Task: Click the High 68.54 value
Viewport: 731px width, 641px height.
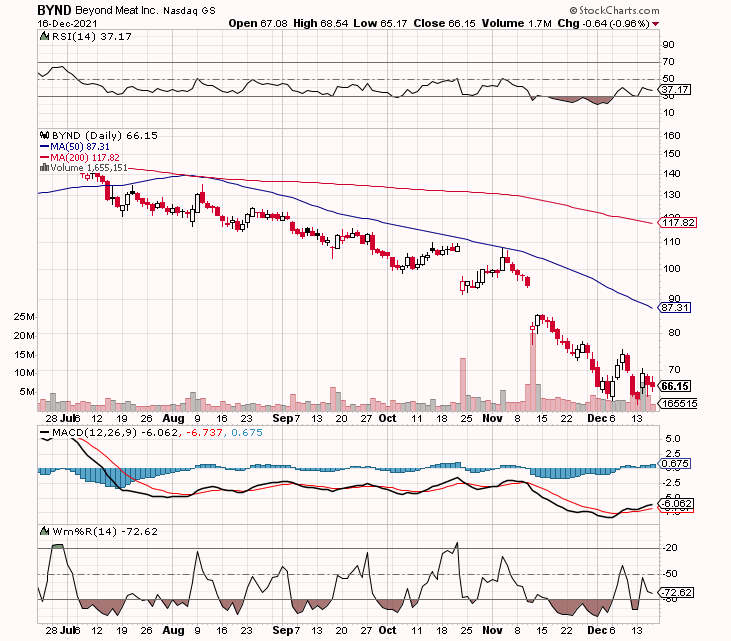Action: tap(321, 23)
